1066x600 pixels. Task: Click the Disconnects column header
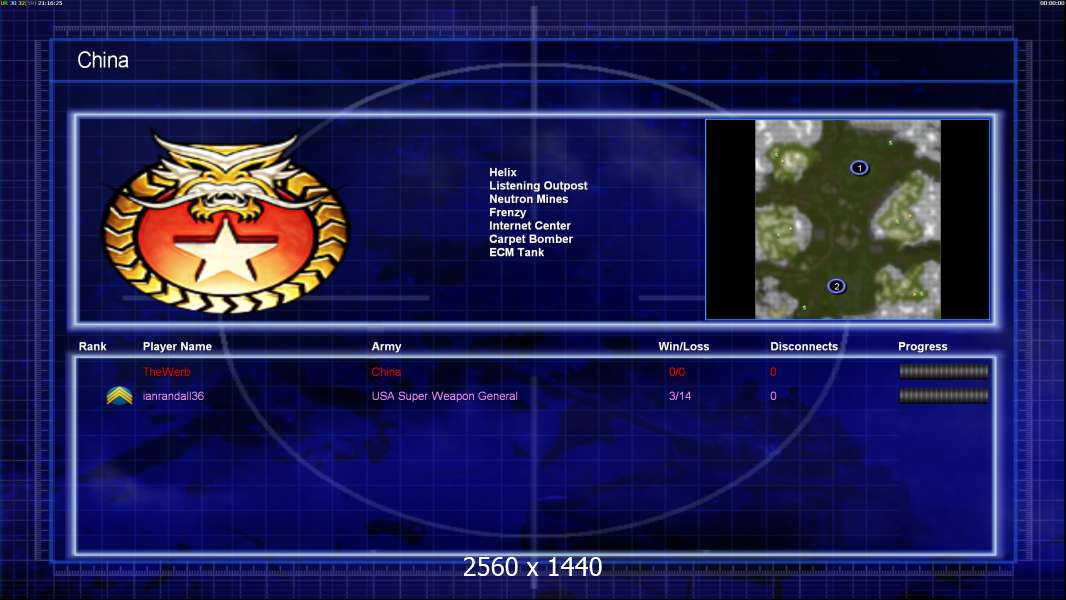(804, 347)
